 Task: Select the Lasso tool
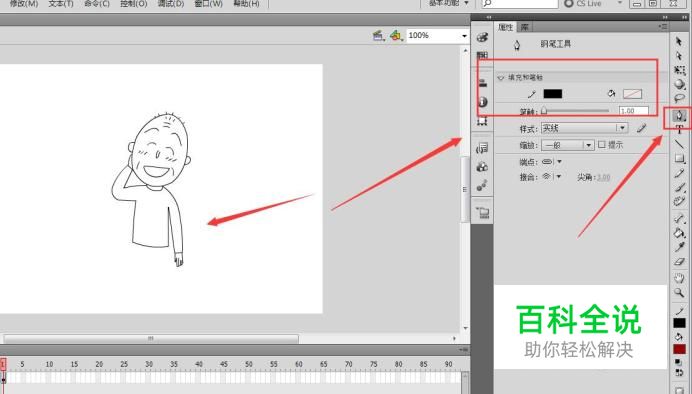pos(679,98)
